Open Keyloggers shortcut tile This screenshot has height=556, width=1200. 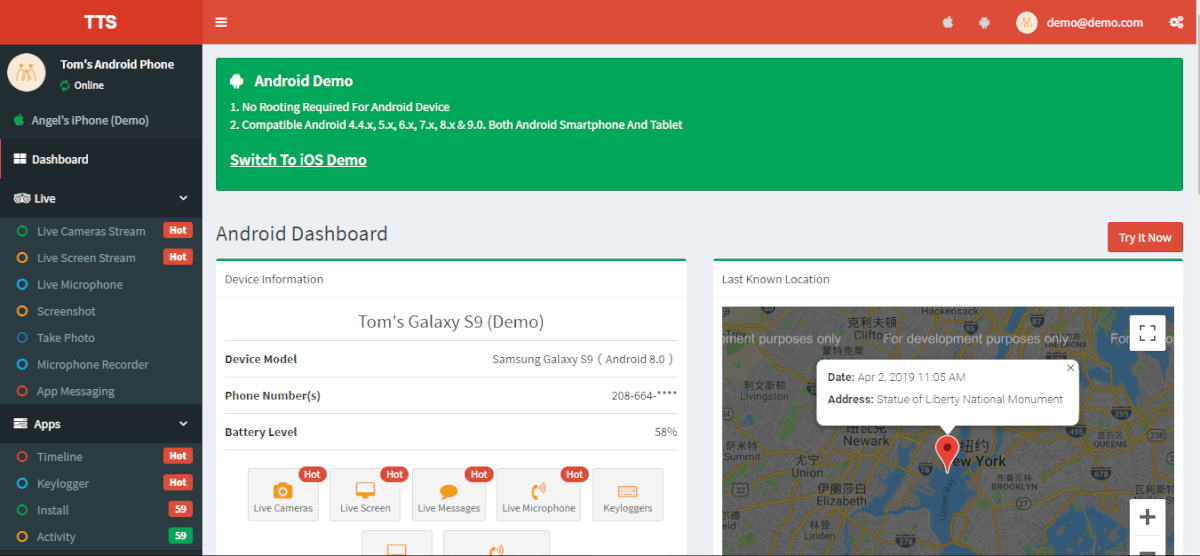627,494
